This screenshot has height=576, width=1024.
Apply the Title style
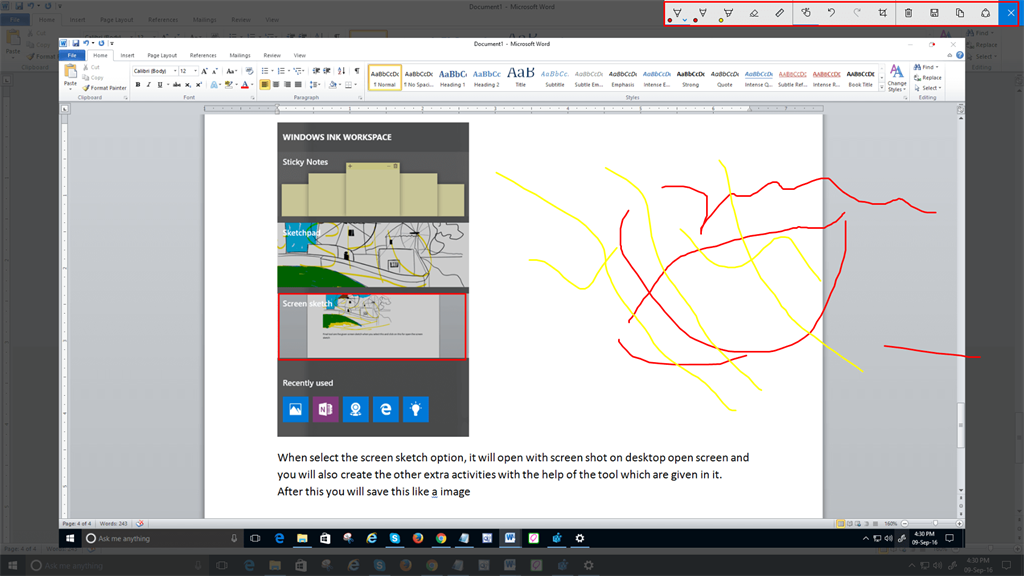click(x=520, y=78)
